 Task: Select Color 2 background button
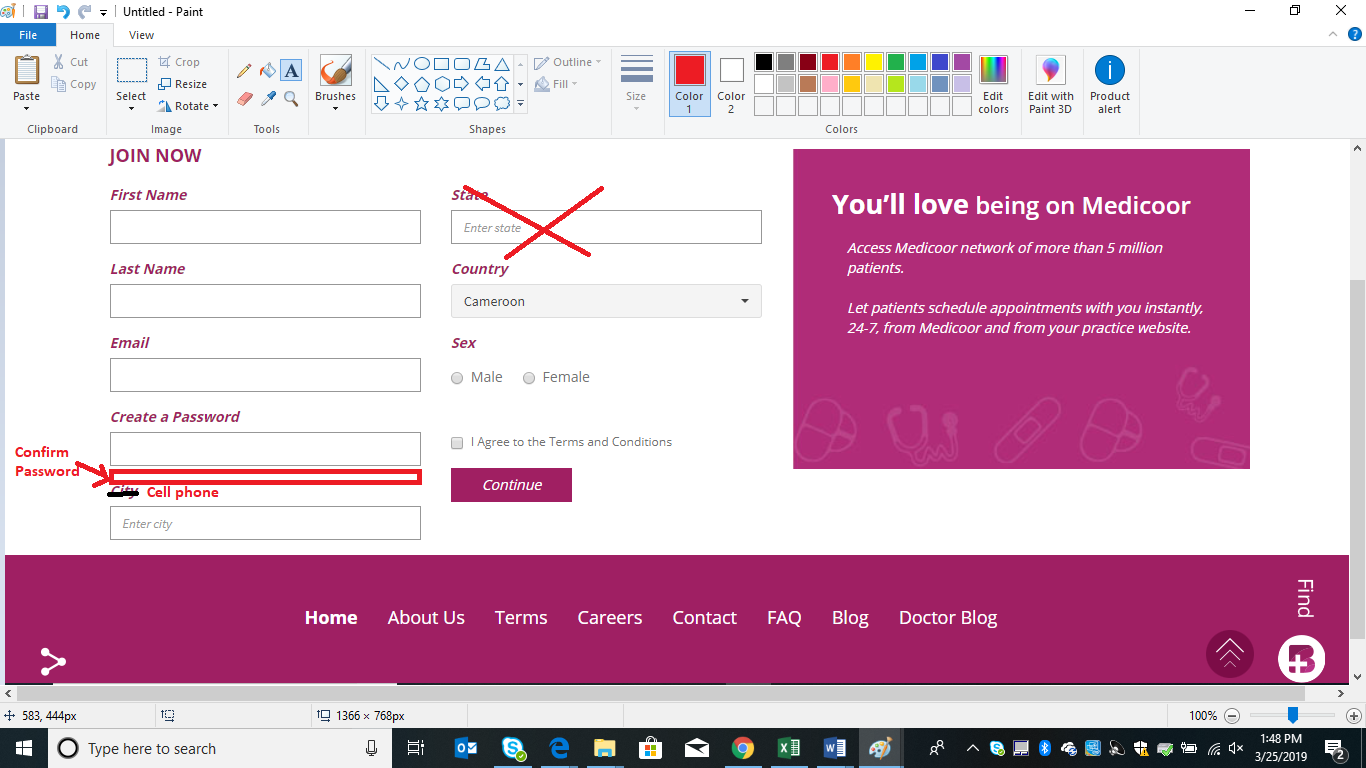(731, 84)
